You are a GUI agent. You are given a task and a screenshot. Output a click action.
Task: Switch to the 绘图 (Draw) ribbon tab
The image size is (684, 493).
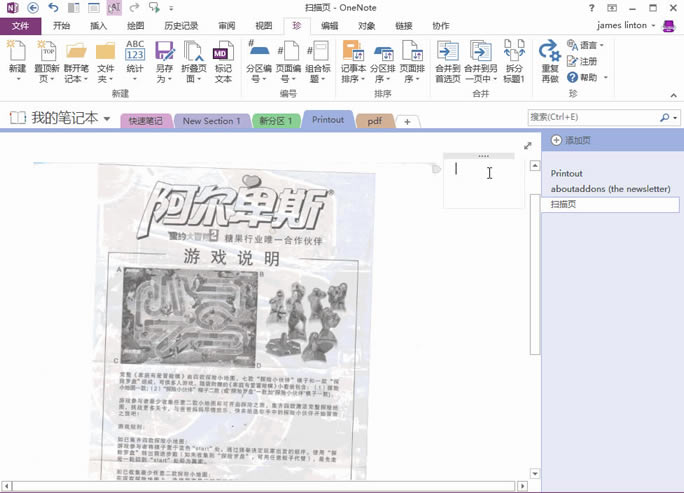point(135,26)
